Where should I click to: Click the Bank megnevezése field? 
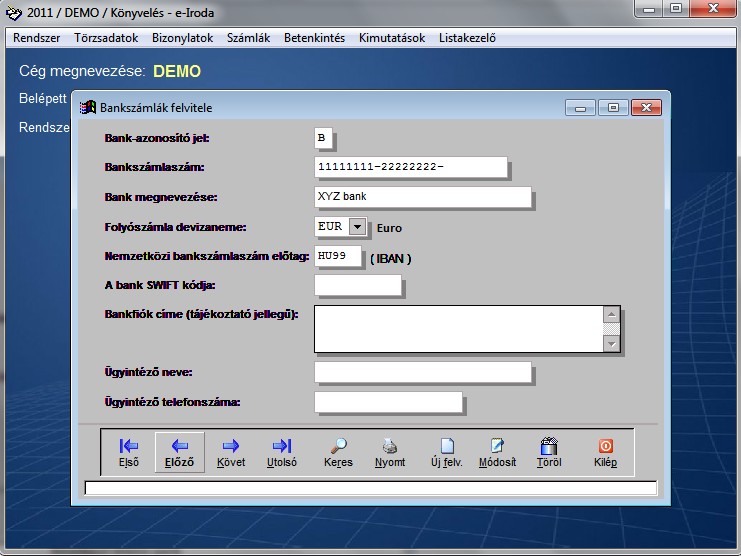(422, 197)
